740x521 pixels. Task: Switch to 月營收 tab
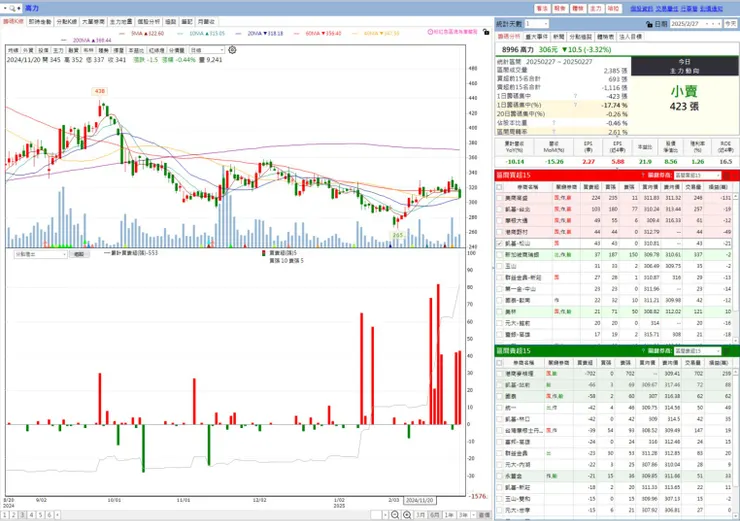[x=206, y=22]
